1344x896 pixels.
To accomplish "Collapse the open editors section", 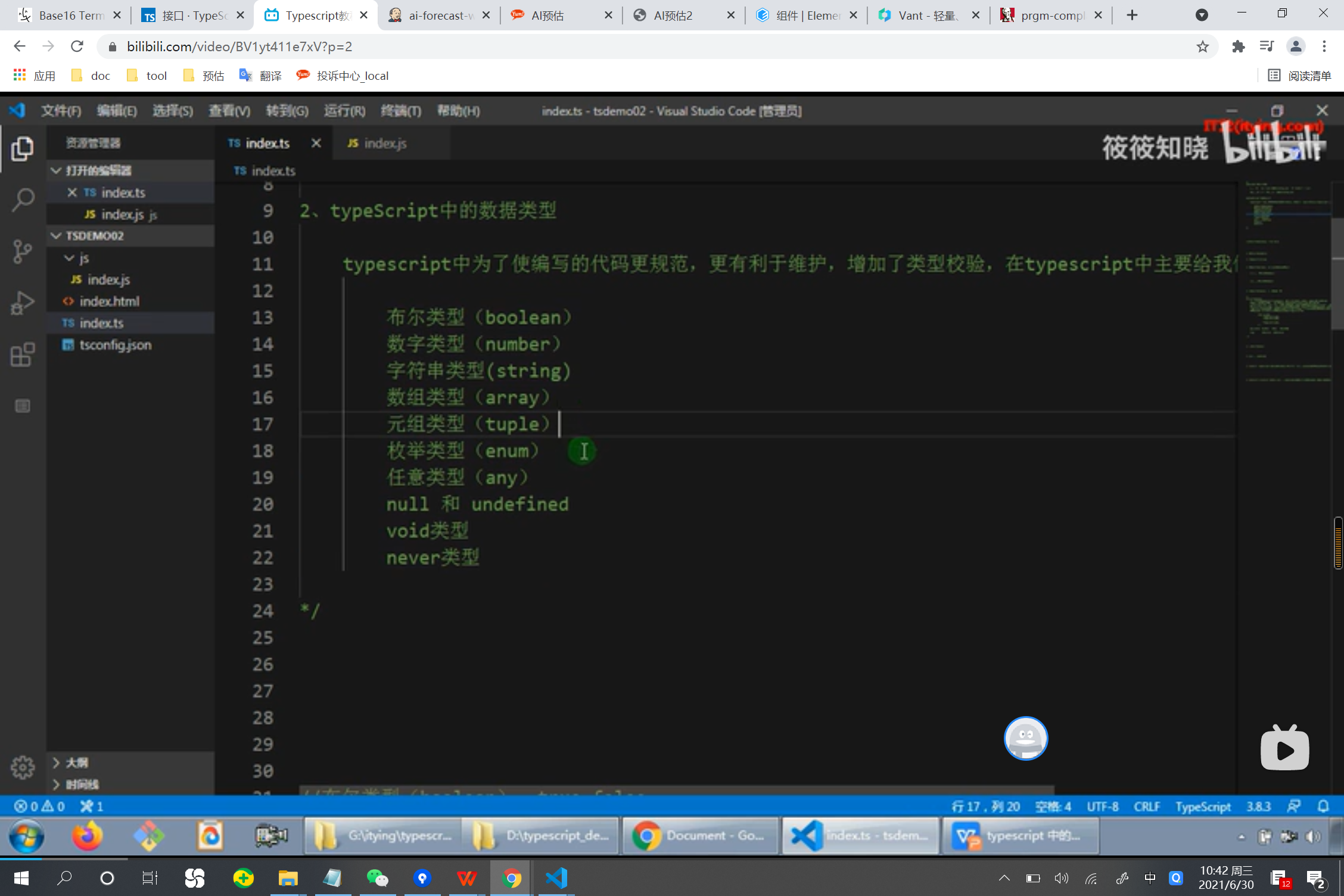I will click(57, 170).
